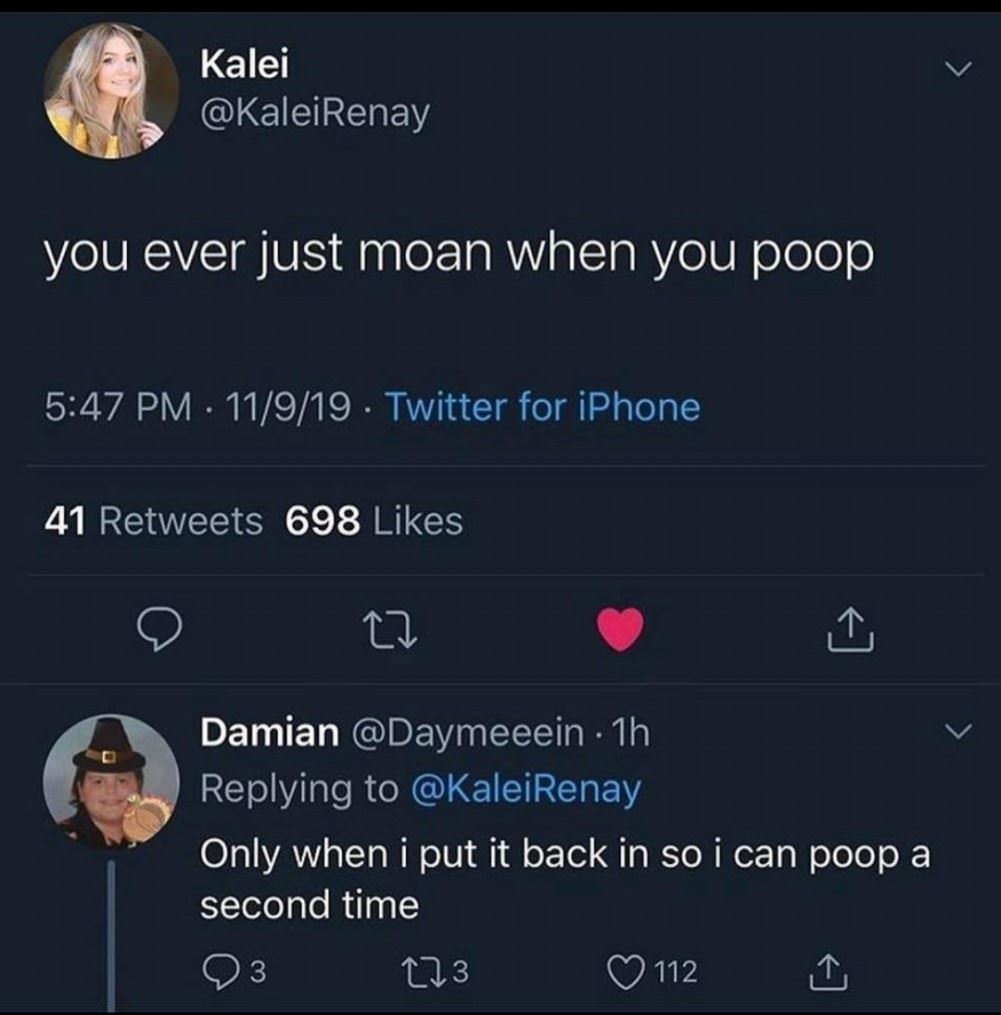Viewport: 1001px width, 1015px height.
Task: Open the Twitter for iPhone link
Action: click(542, 407)
